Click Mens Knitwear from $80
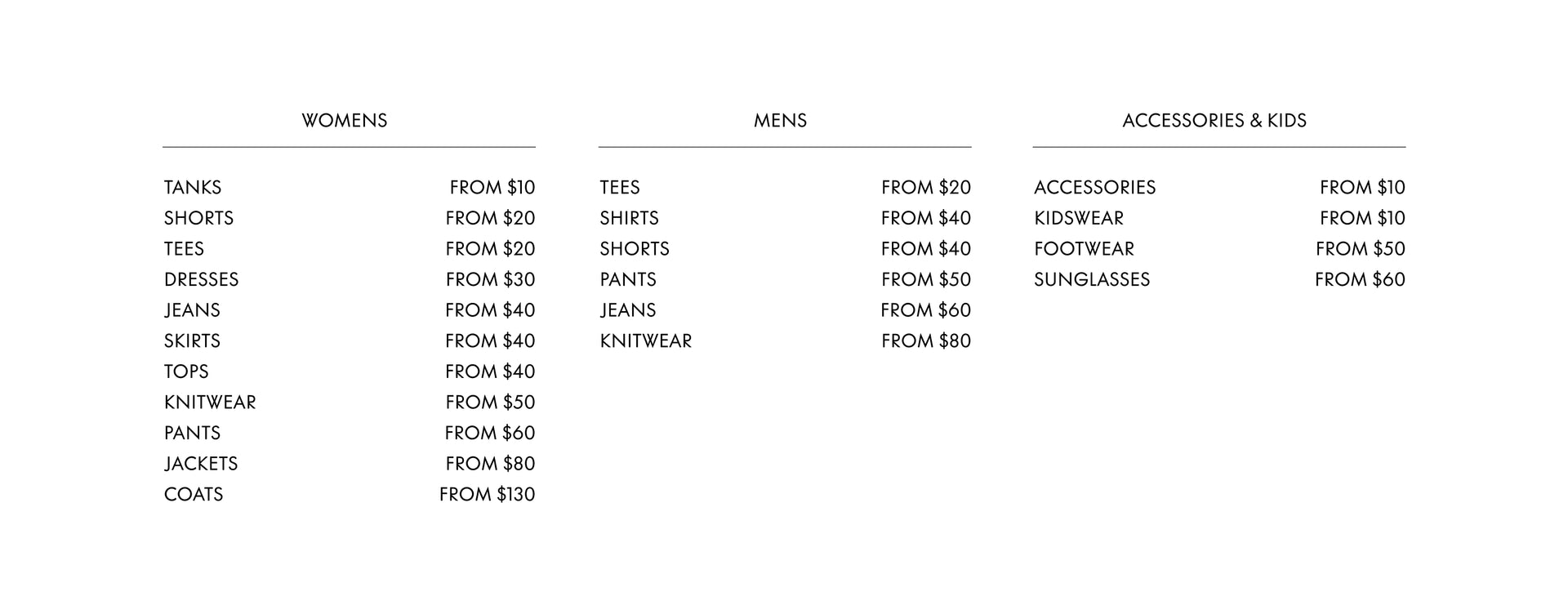This screenshot has height=614, width=1568. [x=785, y=340]
